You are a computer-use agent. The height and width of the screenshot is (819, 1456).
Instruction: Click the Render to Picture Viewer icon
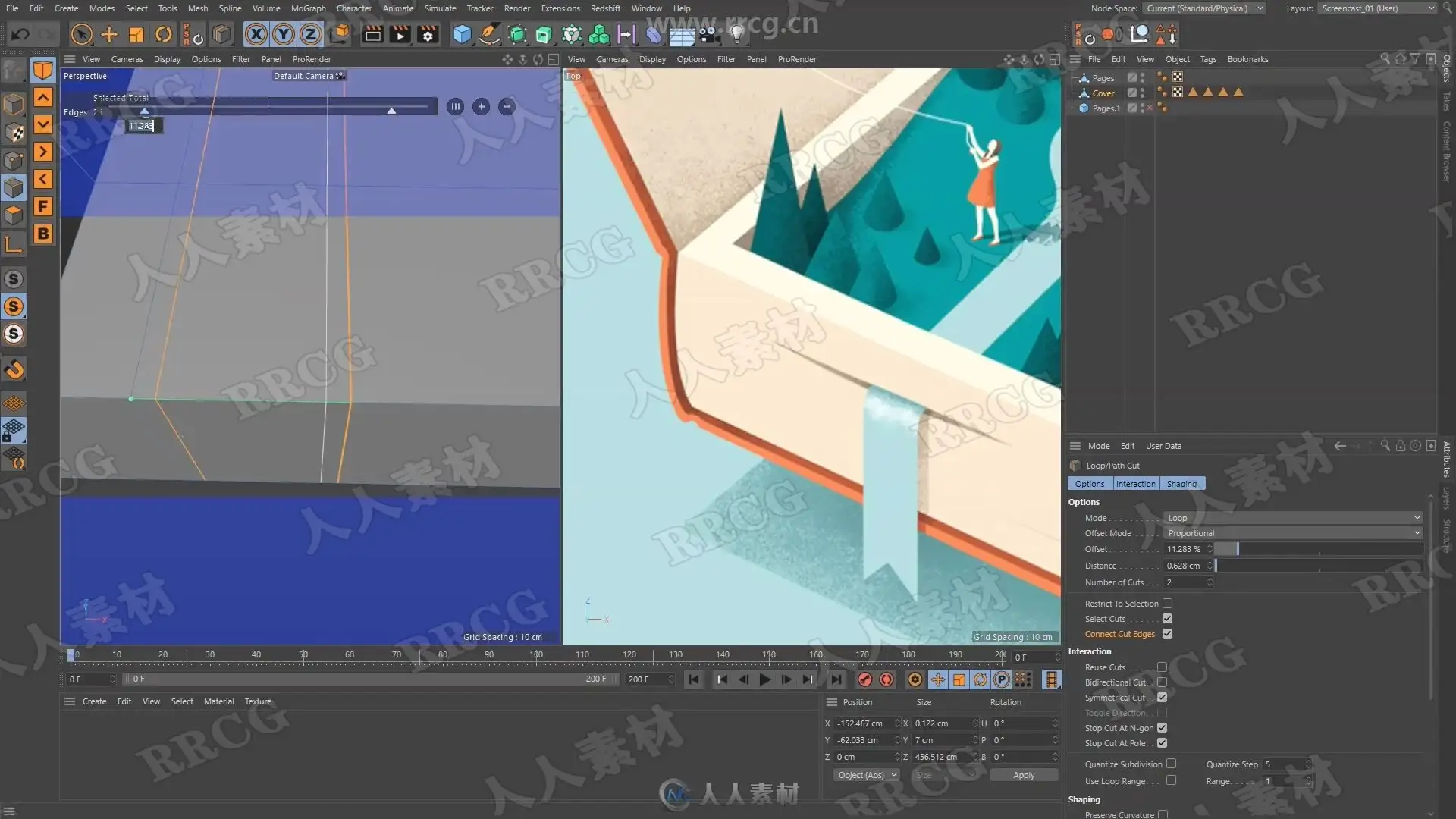tap(400, 34)
